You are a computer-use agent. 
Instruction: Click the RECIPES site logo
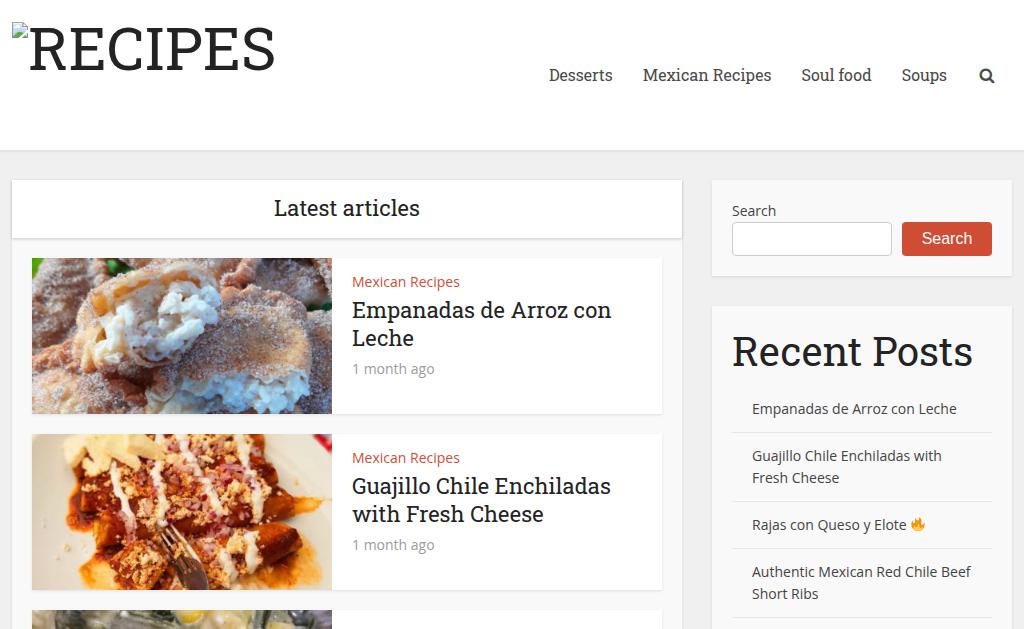click(x=144, y=49)
